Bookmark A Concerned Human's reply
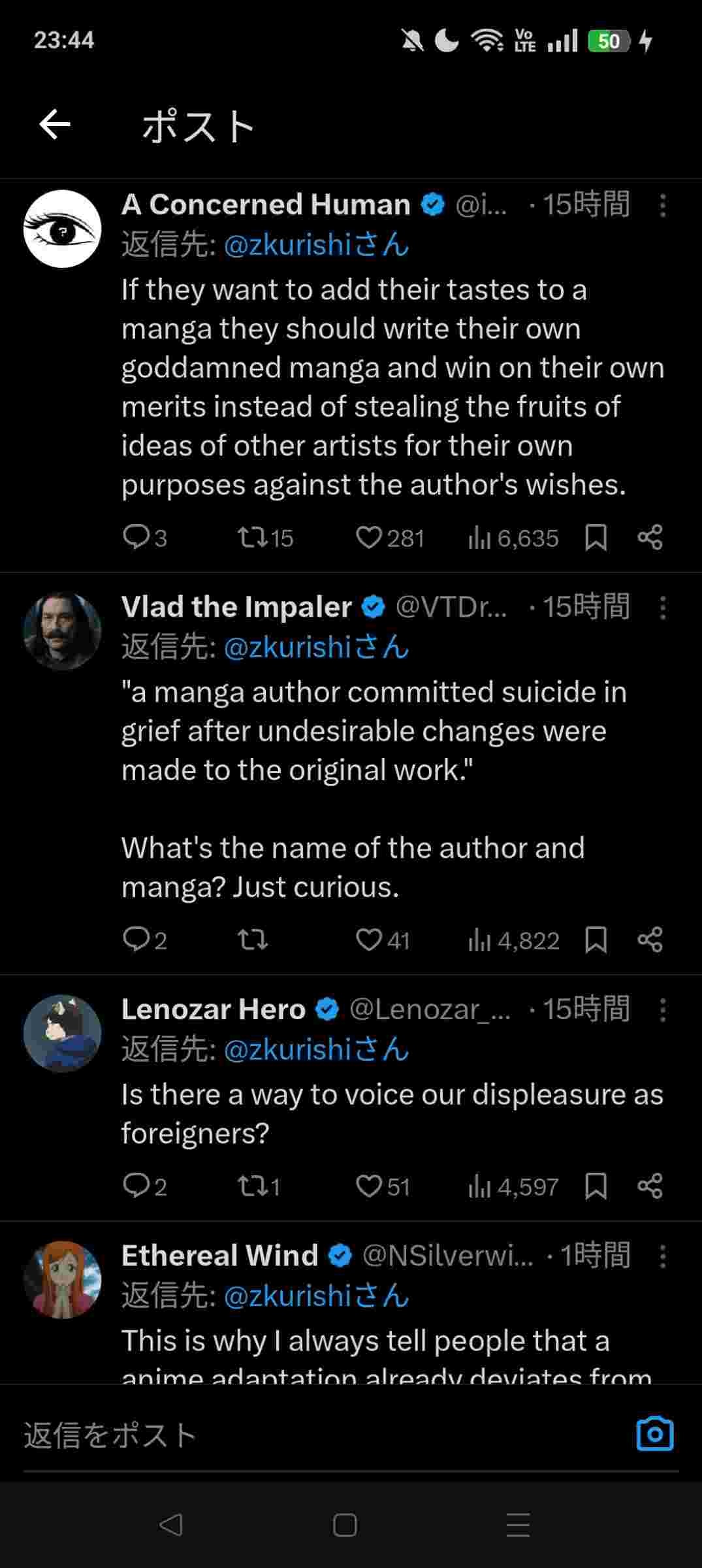Viewport: 702px width, 1568px height. [596, 538]
